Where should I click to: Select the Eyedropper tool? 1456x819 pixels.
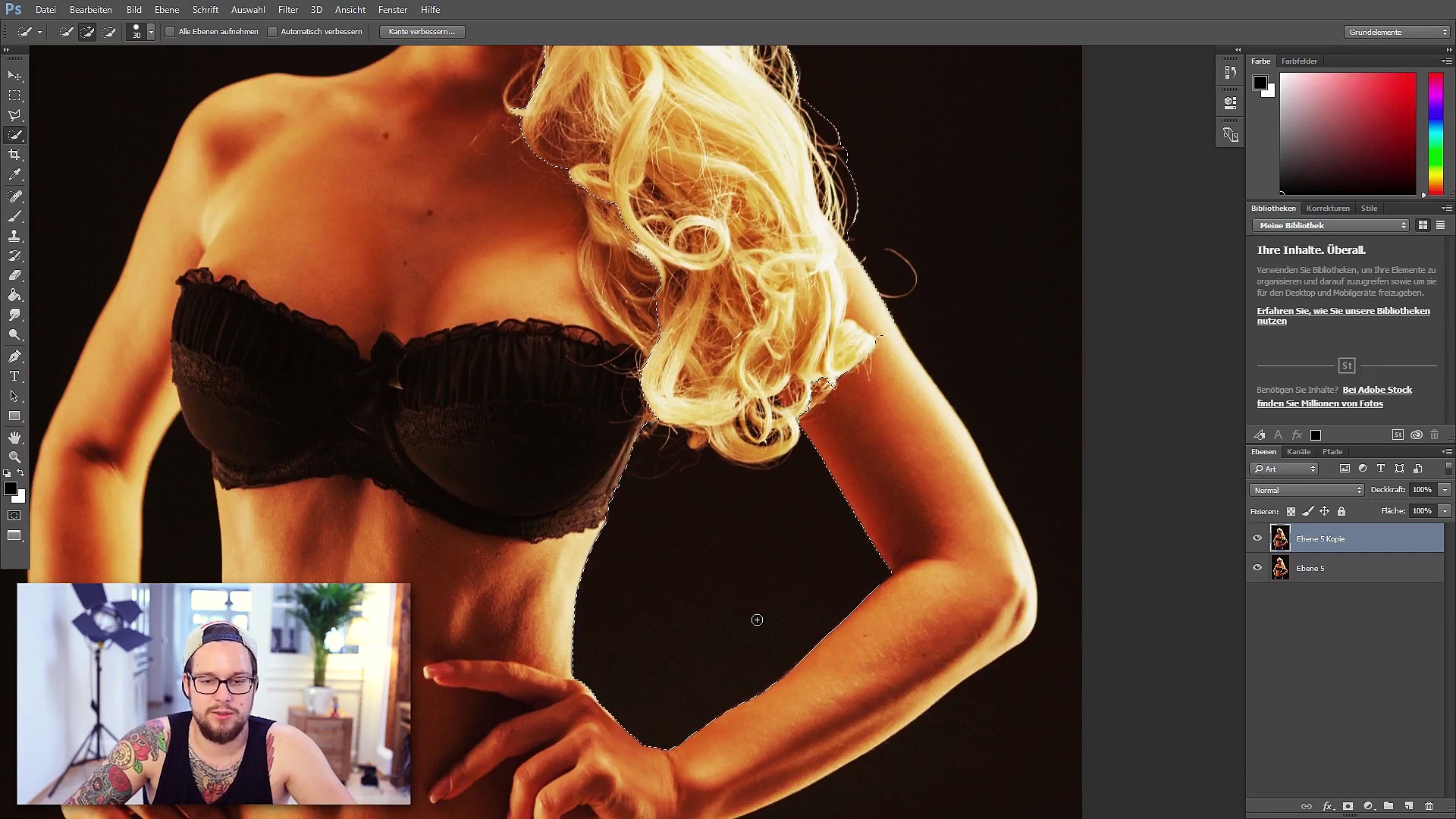pos(14,174)
